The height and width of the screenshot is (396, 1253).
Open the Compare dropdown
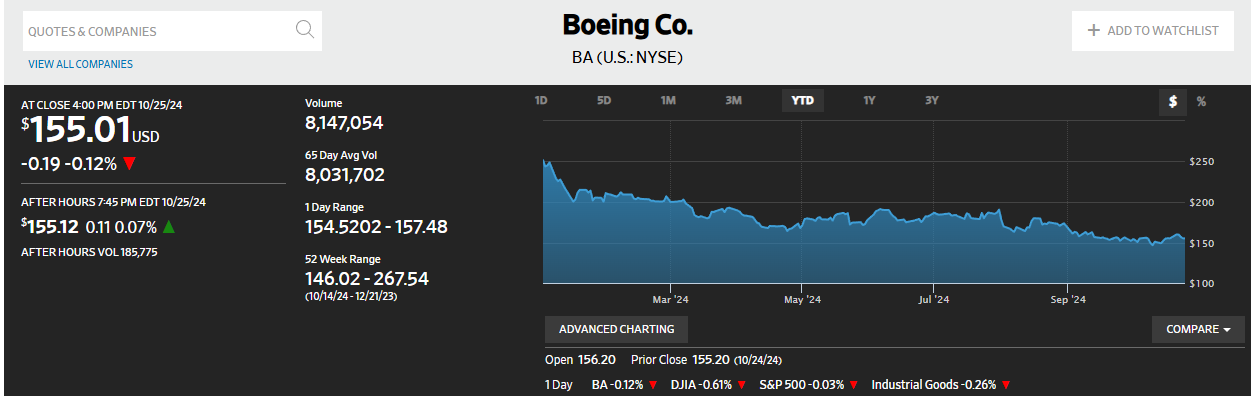tap(1198, 329)
